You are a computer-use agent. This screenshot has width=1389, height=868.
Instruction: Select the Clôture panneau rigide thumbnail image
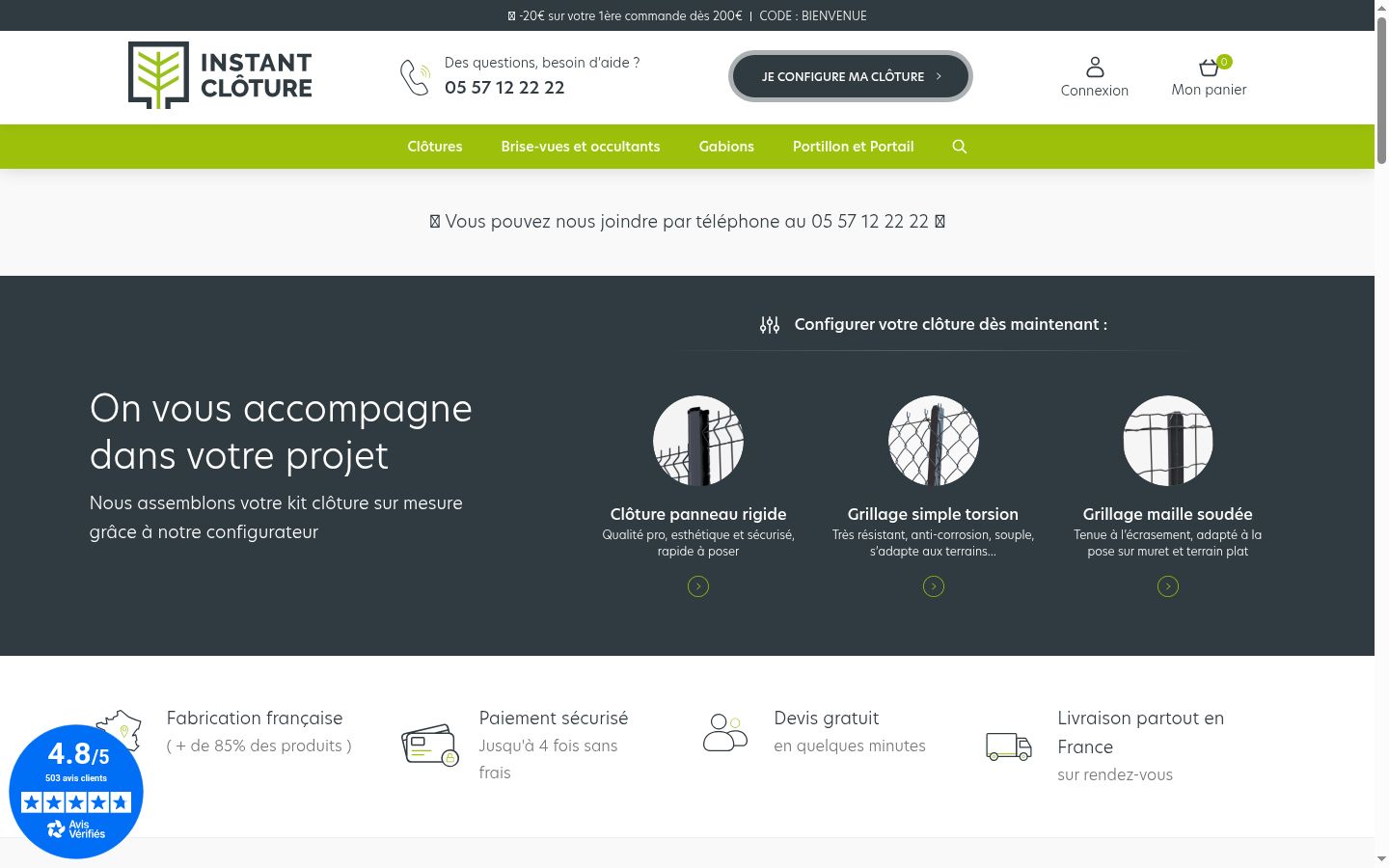click(698, 441)
